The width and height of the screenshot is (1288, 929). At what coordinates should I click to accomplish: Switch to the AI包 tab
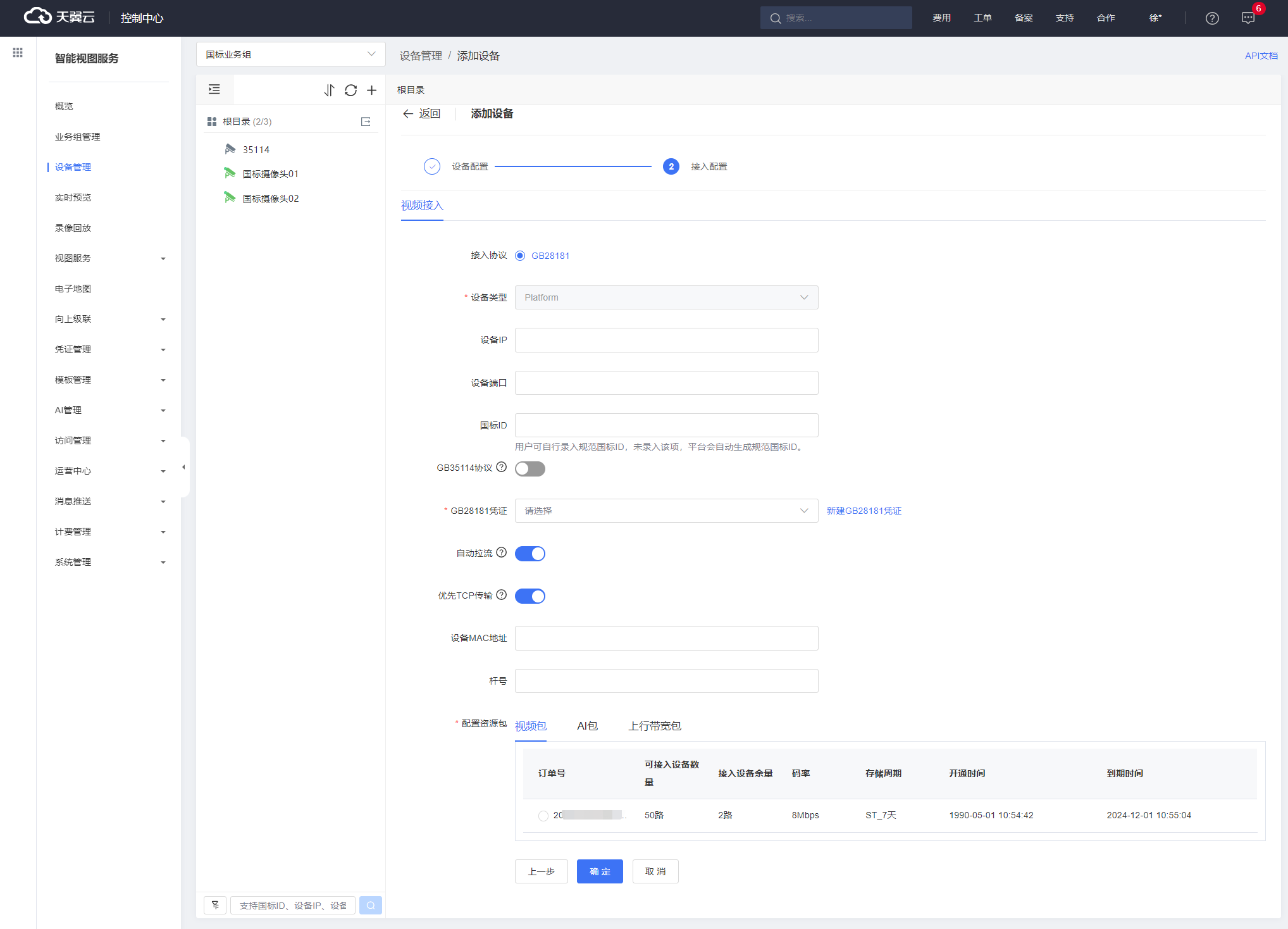pyautogui.click(x=587, y=726)
